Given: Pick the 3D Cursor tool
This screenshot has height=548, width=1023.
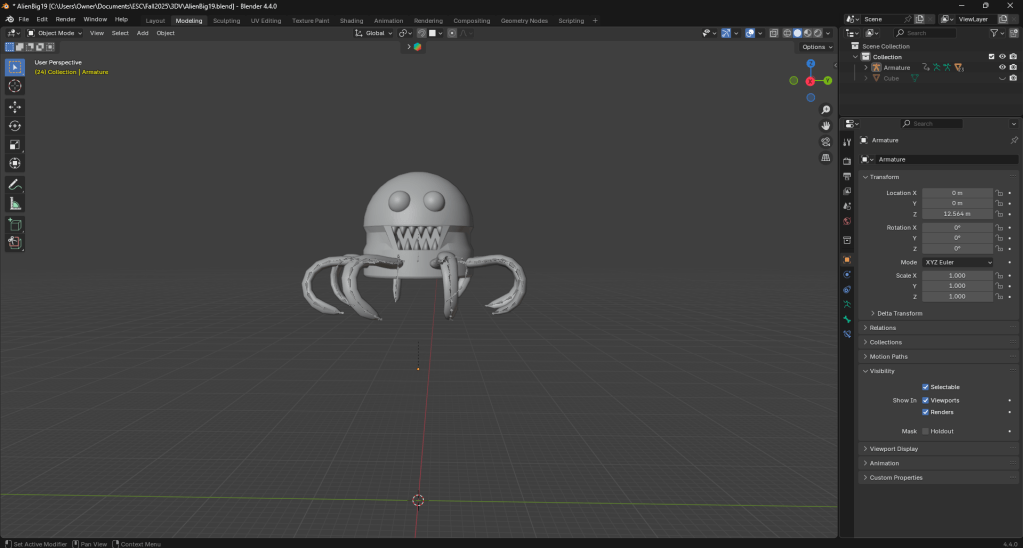Looking at the screenshot, I should click(15, 86).
